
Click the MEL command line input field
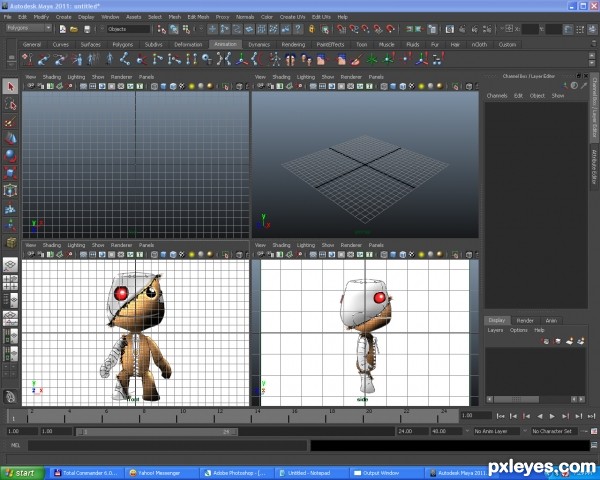[x=168, y=445]
